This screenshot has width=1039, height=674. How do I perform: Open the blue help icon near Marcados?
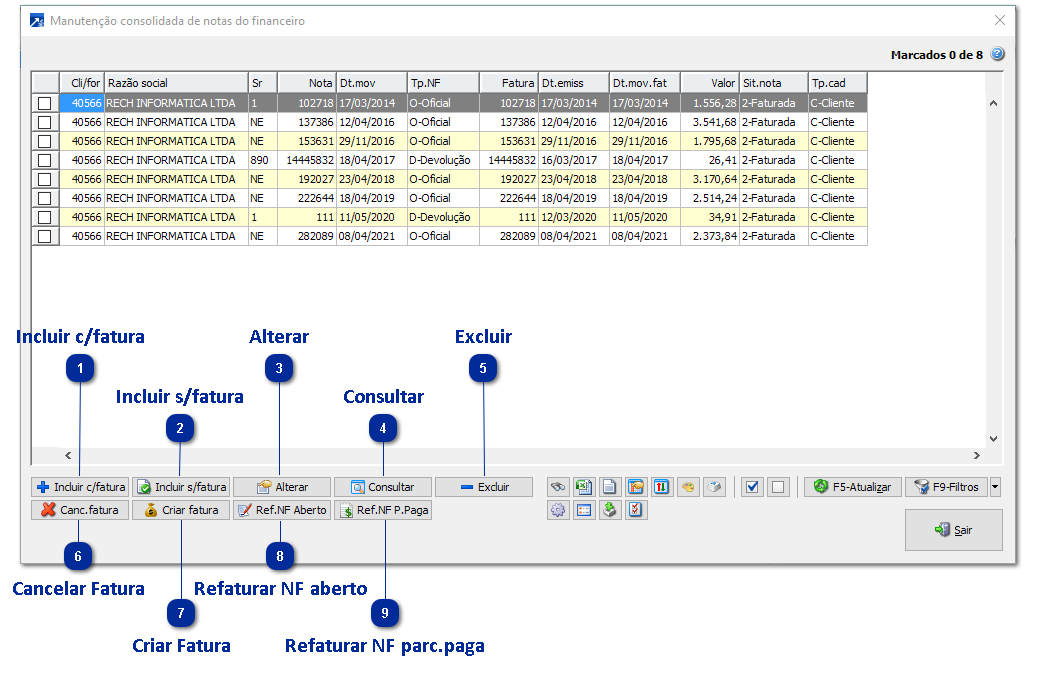997,55
